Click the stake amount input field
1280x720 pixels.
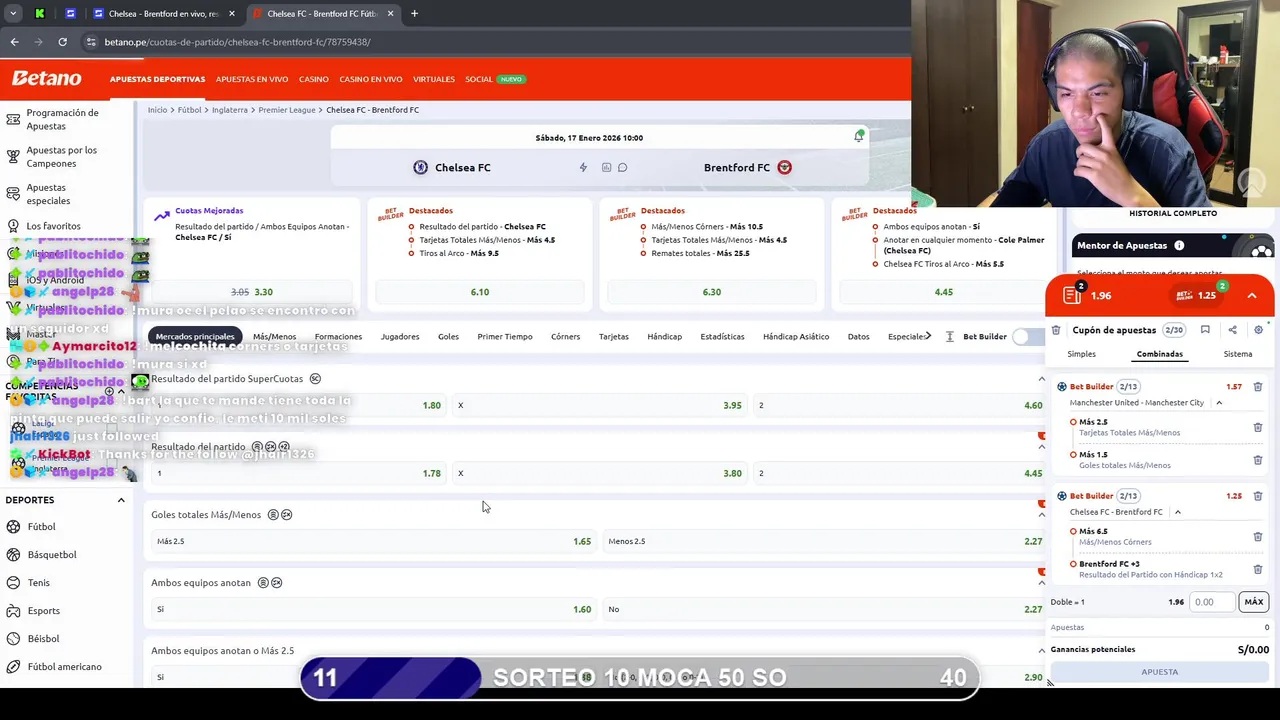click(1213, 602)
